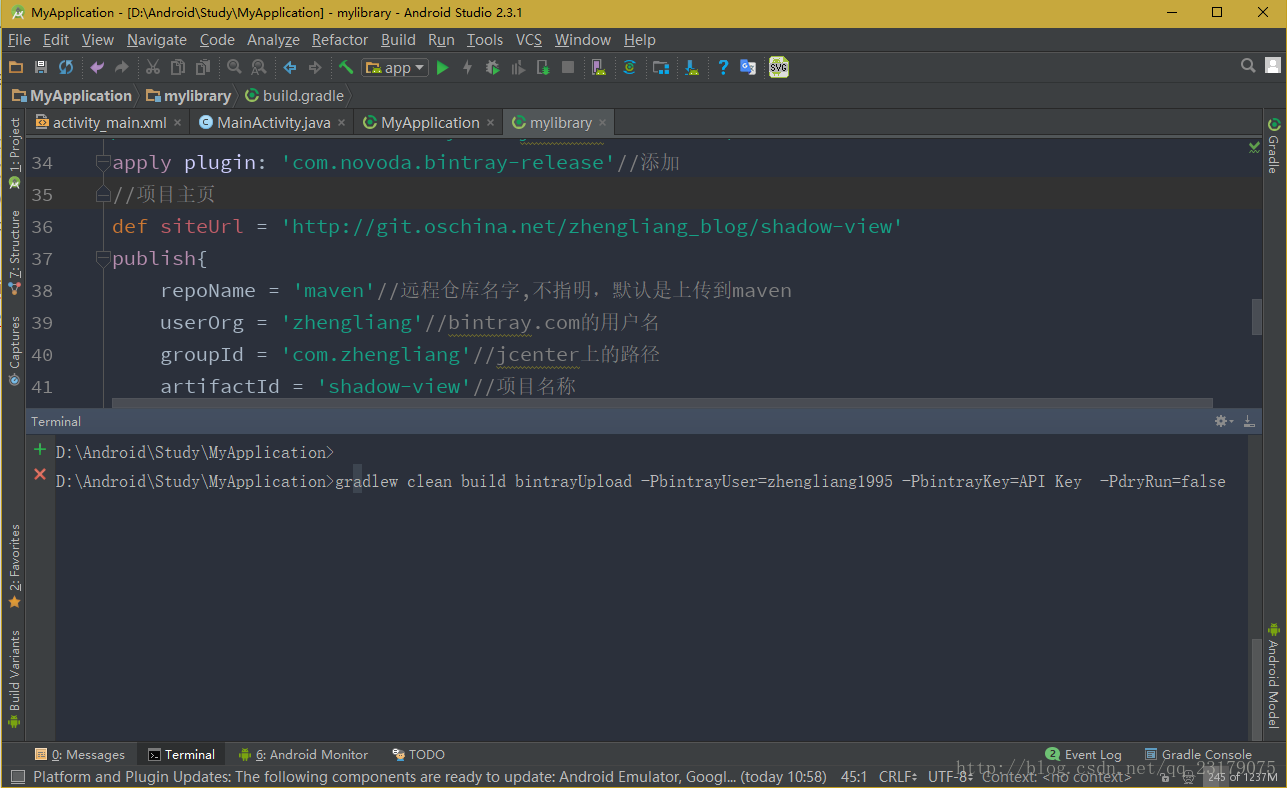Click the Find magnifier icon in toolbar

click(x=234, y=67)
